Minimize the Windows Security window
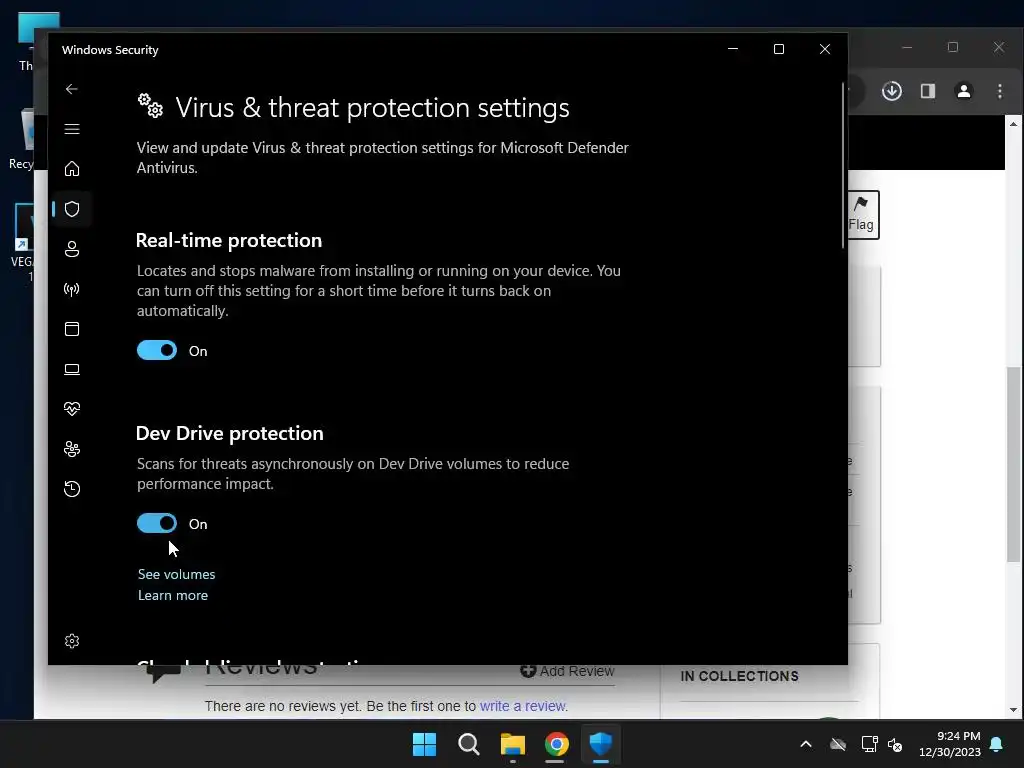The image size is (1024, 768). click(x=733, y=49)
